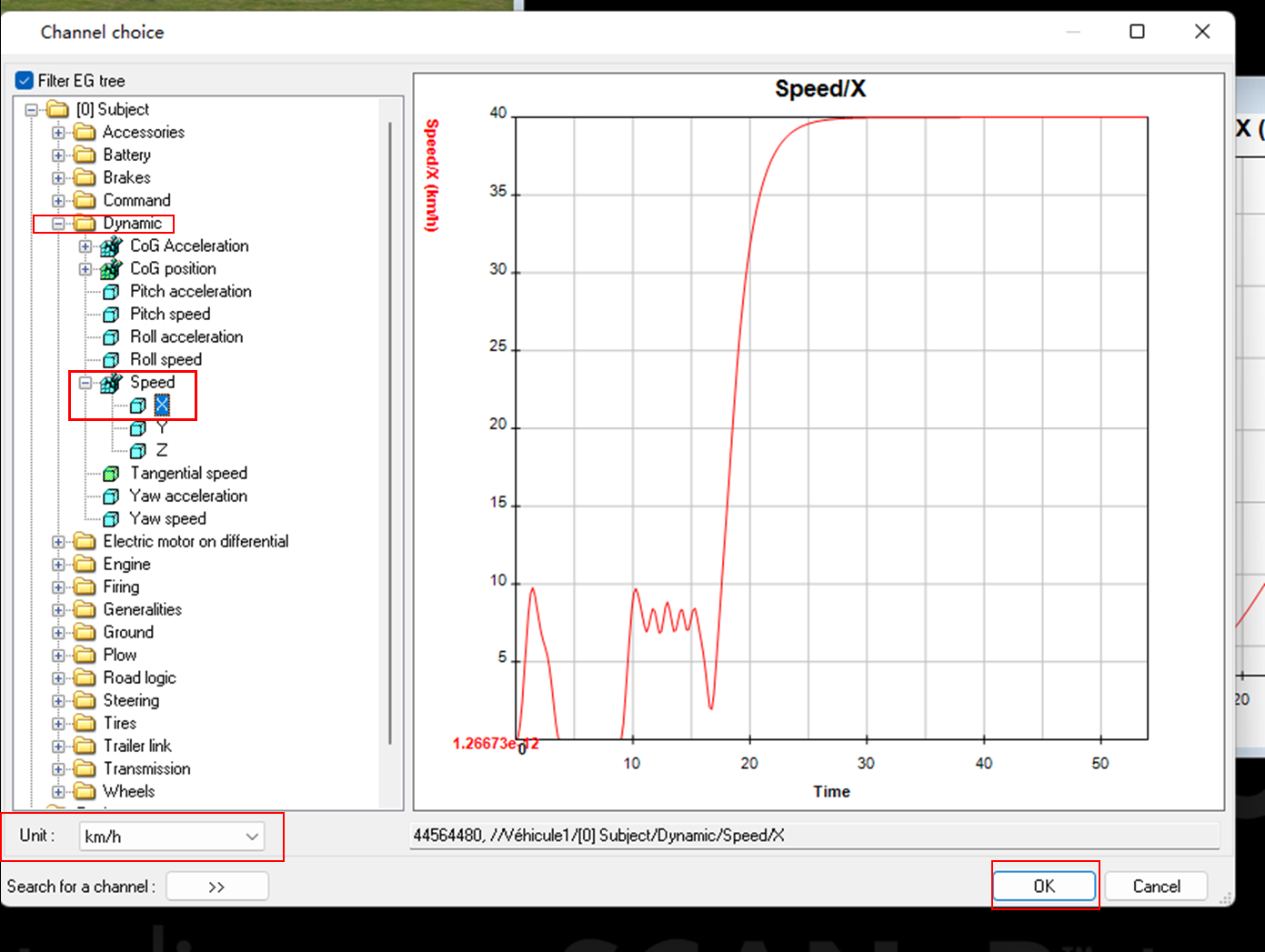This screenshot has height=952, width=1265.
Task: Expand the Battery tree node
Action: click(x=58, y=155)
